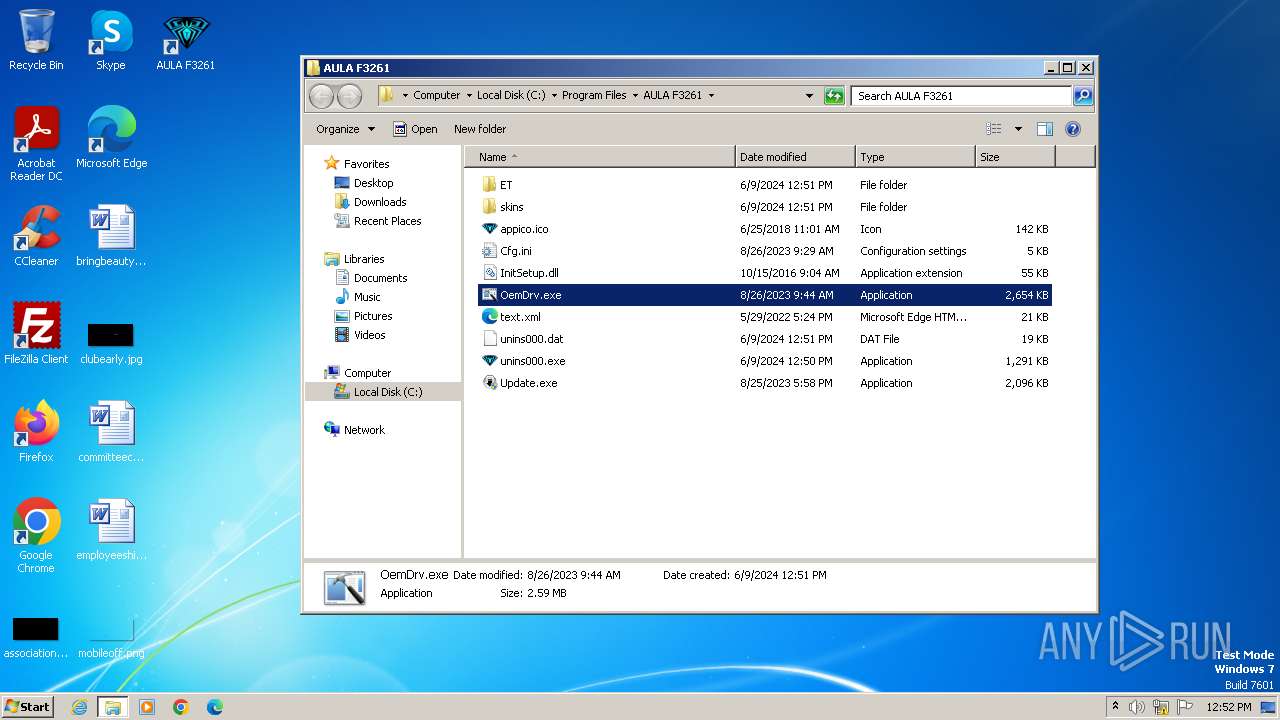Viewport: 1280px width, 720px height.
Task: Click inside the Search AULA F3261 field
Action: pyautogui.click(x=961, y=96)
